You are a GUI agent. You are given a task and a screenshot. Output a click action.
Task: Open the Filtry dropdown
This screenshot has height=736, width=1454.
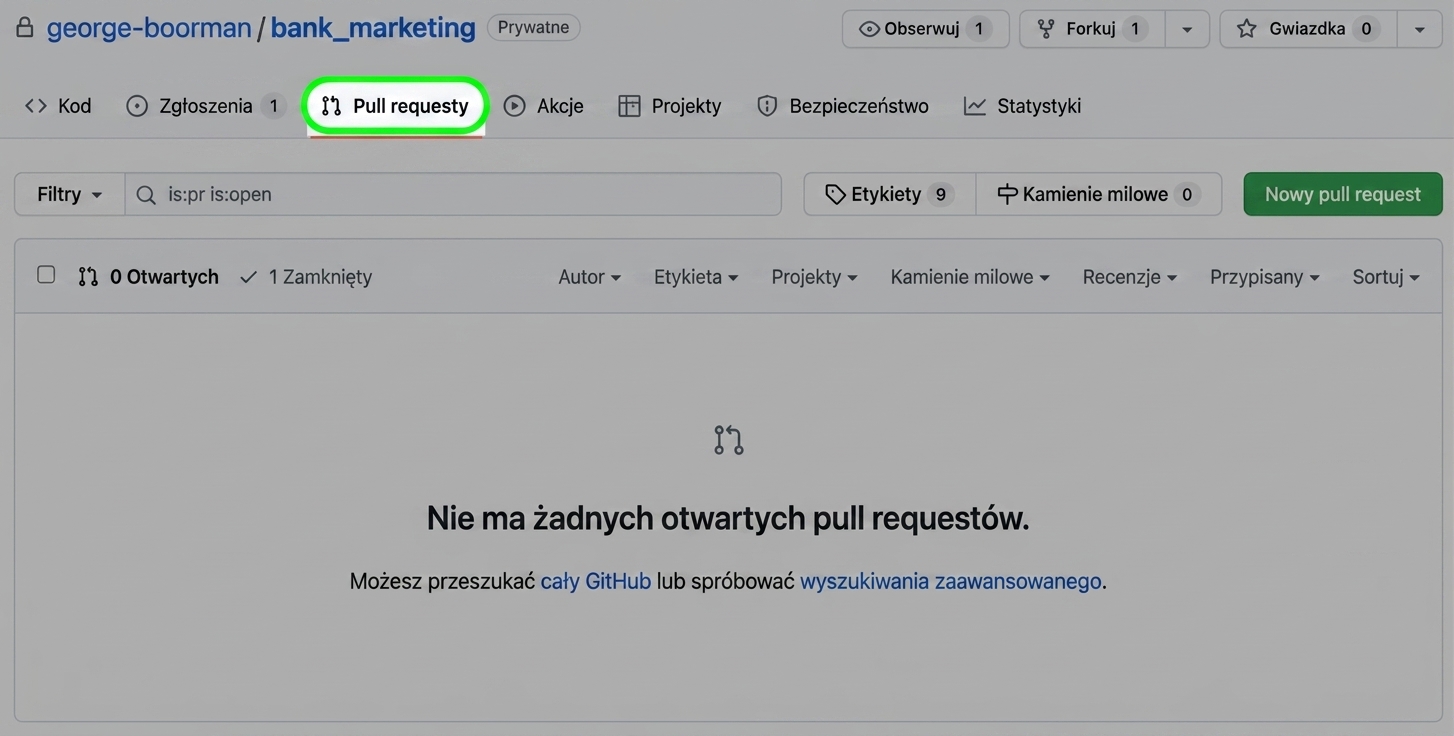point(69,194)
